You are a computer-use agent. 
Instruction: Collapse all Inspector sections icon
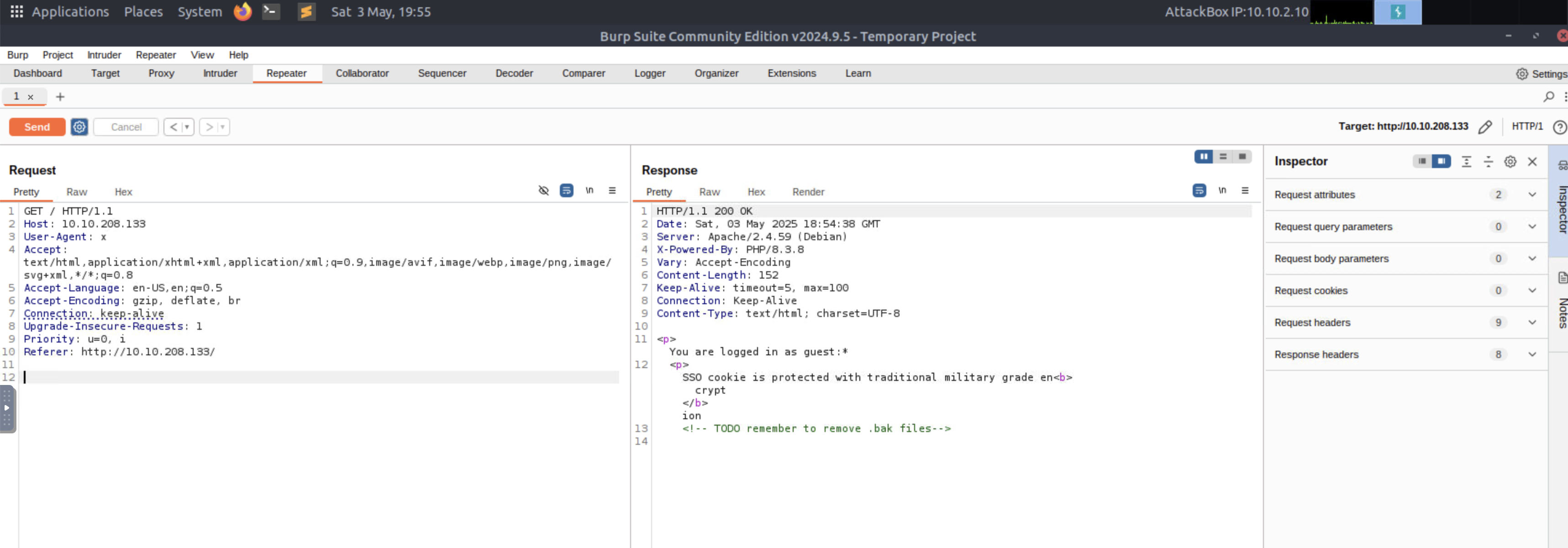click(x=1488, y=161)
